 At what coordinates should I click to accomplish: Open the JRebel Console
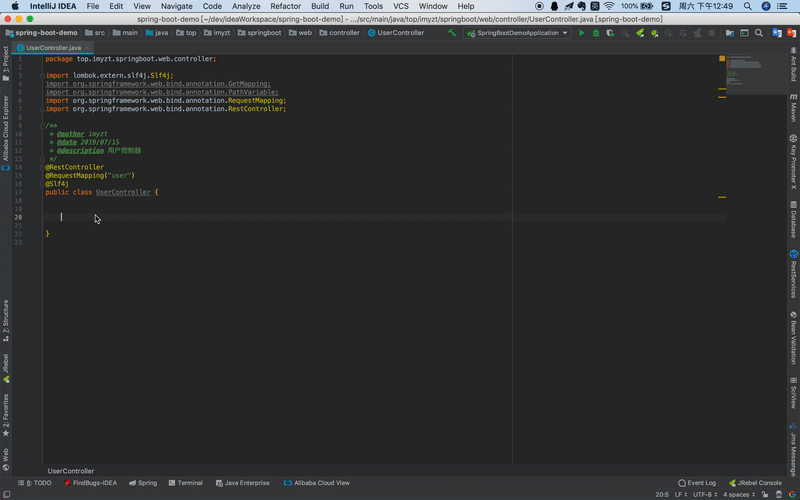click(x=755, y=483)
